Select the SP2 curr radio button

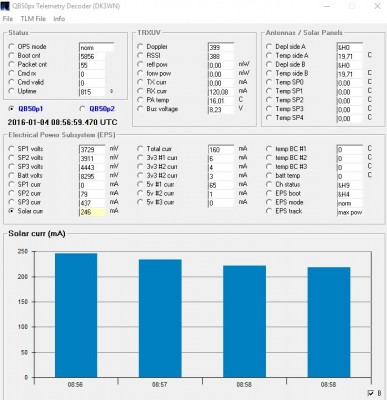click(x=12, y=193)
